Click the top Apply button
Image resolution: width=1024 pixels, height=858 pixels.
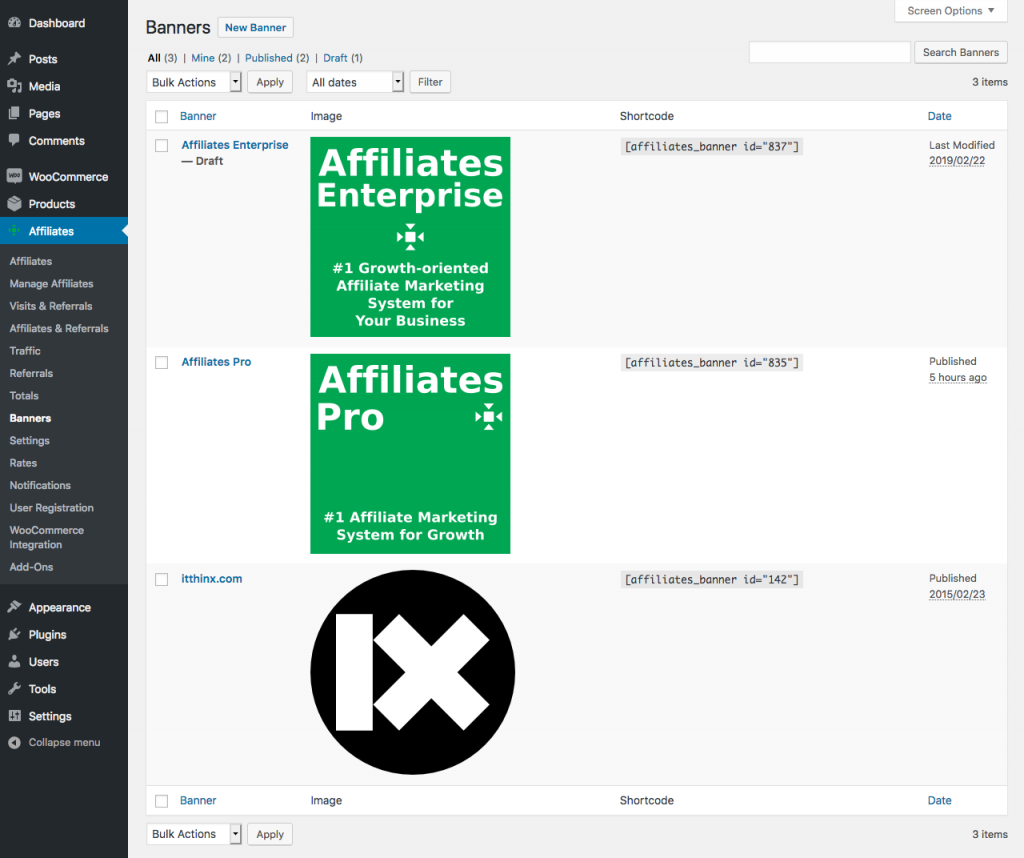pyautogui.click(x=270, y=82)
